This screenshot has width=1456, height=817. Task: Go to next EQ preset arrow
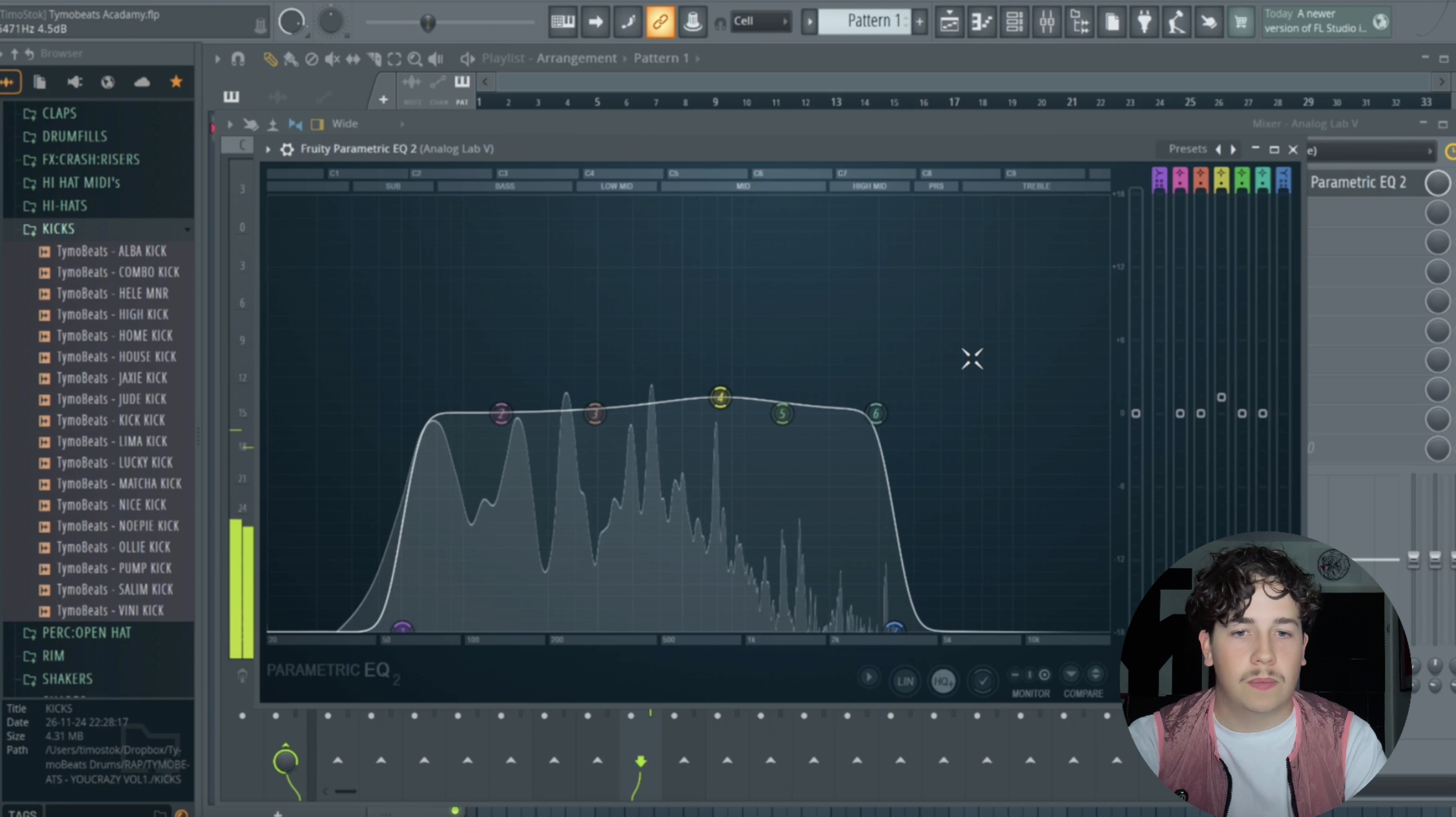click(x=1233, y=149)
